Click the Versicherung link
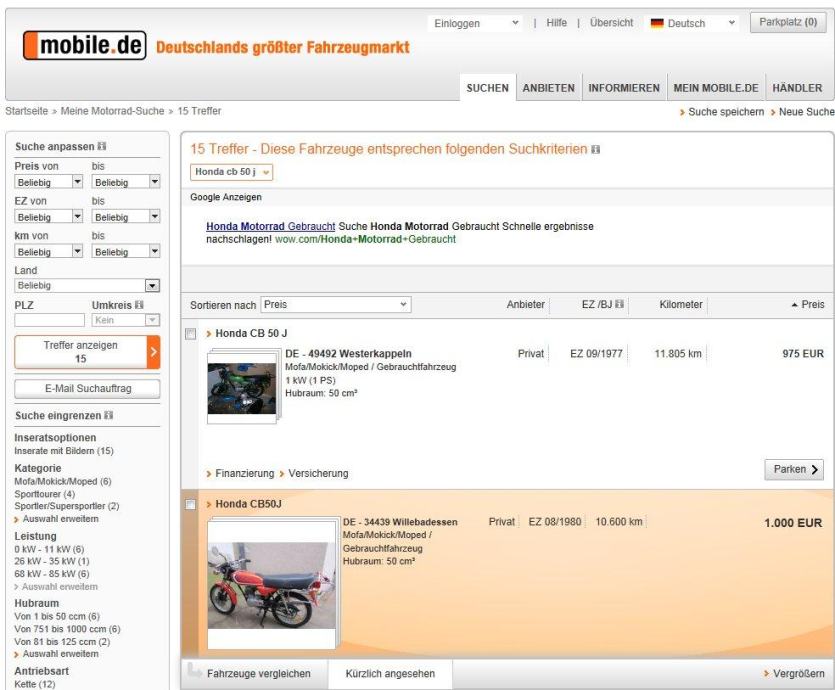 click(x=318, y=473)
